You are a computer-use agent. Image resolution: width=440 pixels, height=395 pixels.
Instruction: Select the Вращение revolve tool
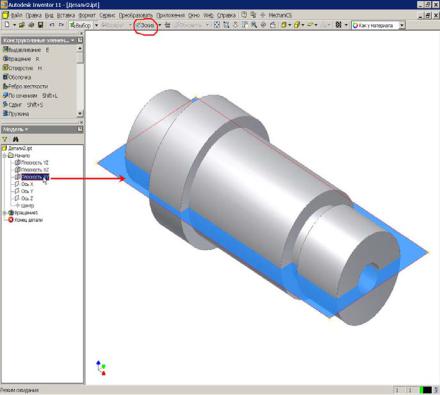21,59
